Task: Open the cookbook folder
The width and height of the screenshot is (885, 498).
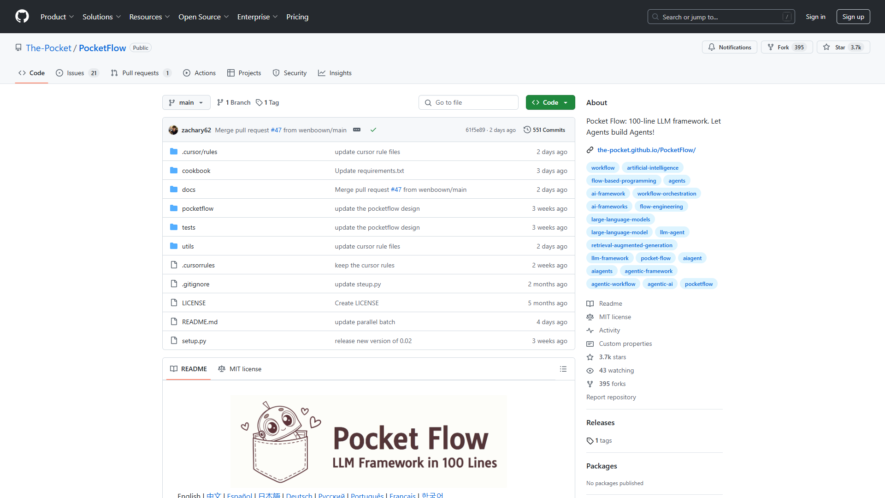Action: pos(196,171)
